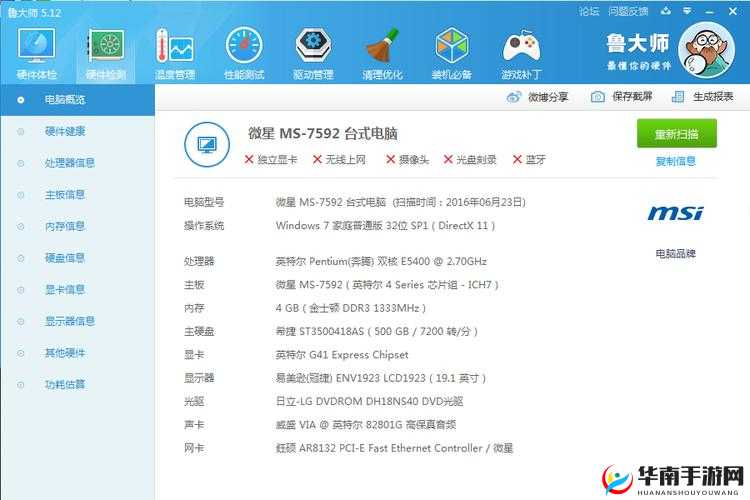The height and width of the screenshot is (500, 750).
Task: Click the 电脑品牌 label under MSI logo
Action: click(675, 253)
